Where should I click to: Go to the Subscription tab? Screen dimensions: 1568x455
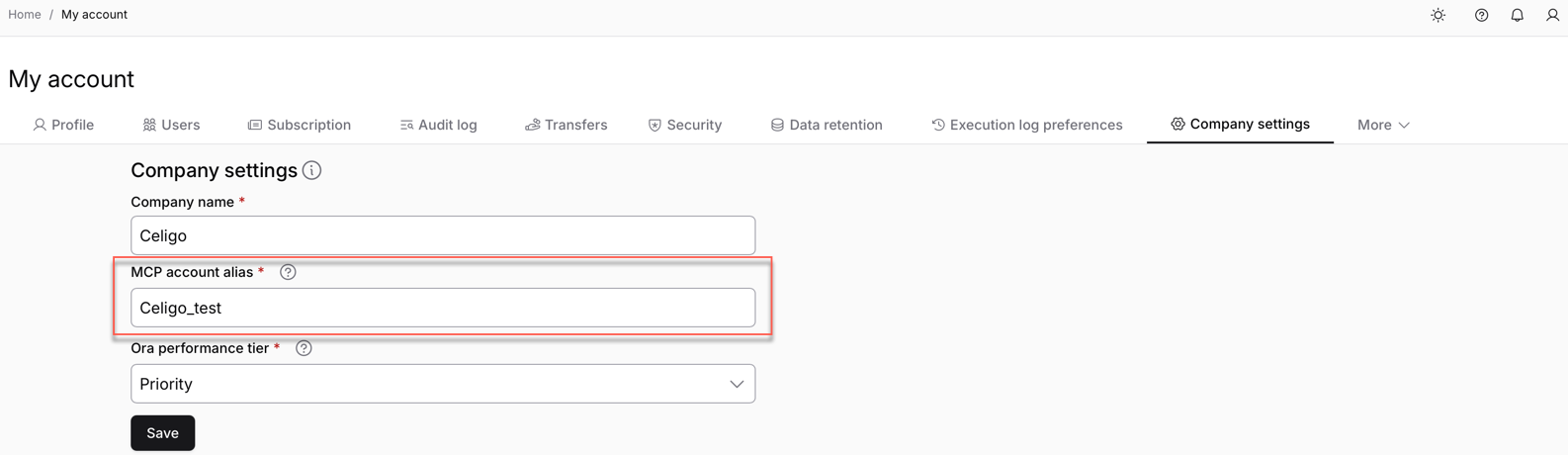pyautogui.click(x=299, y=125)
